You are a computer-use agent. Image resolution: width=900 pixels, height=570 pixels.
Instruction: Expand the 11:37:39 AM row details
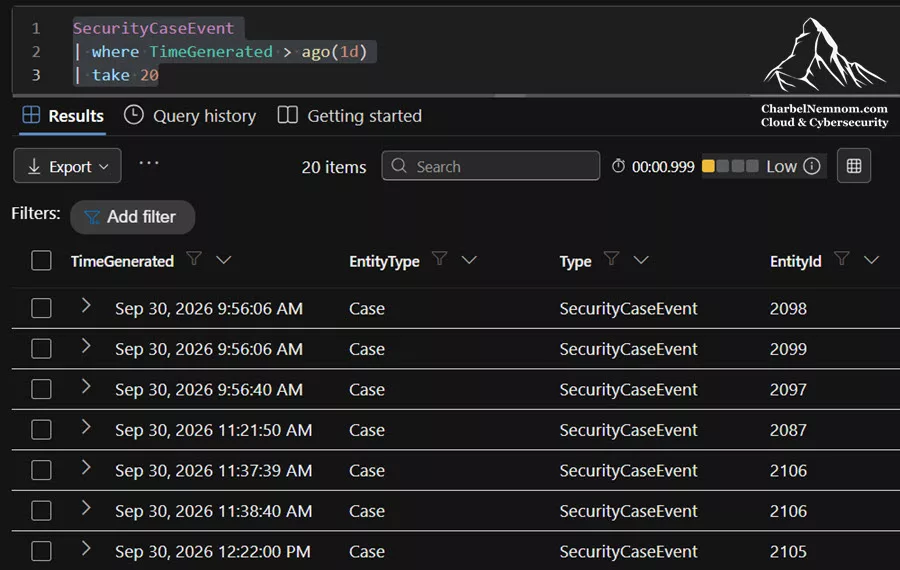pyautogui.click(x=86, y=467)
